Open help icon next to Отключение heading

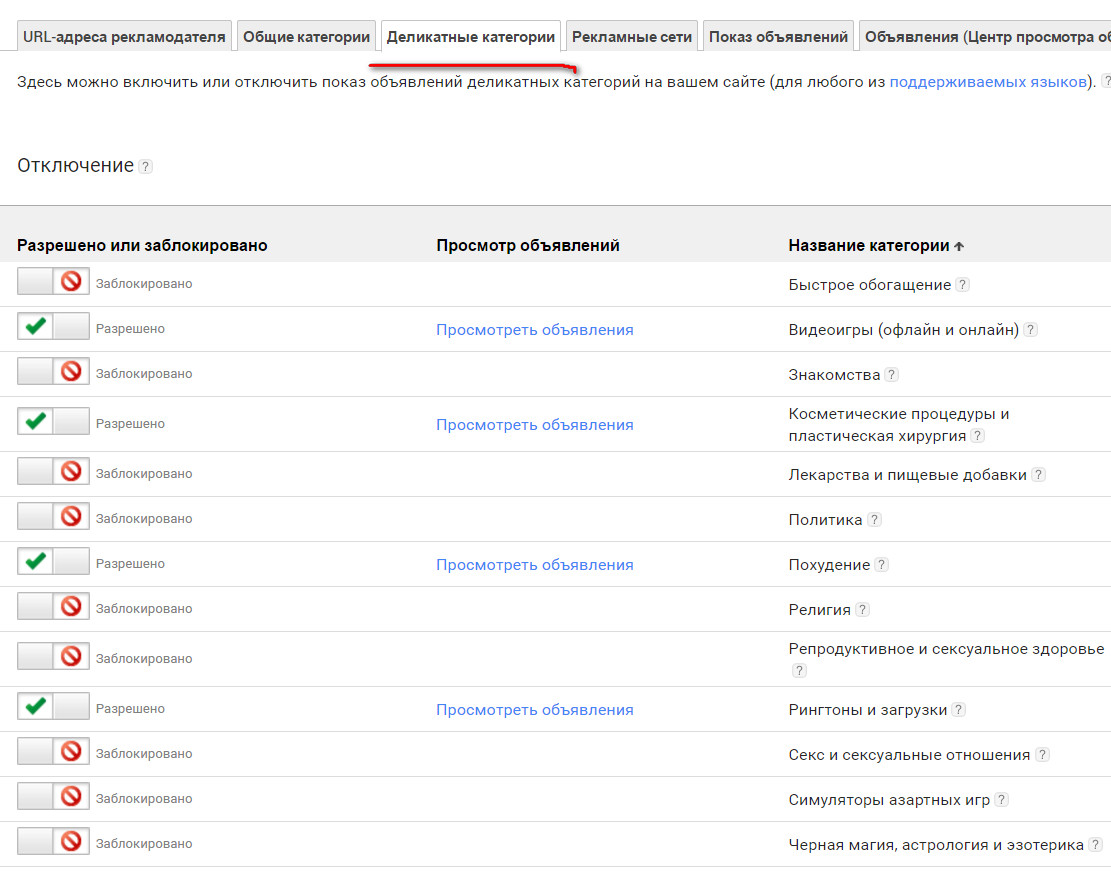(x=146, y=167)
